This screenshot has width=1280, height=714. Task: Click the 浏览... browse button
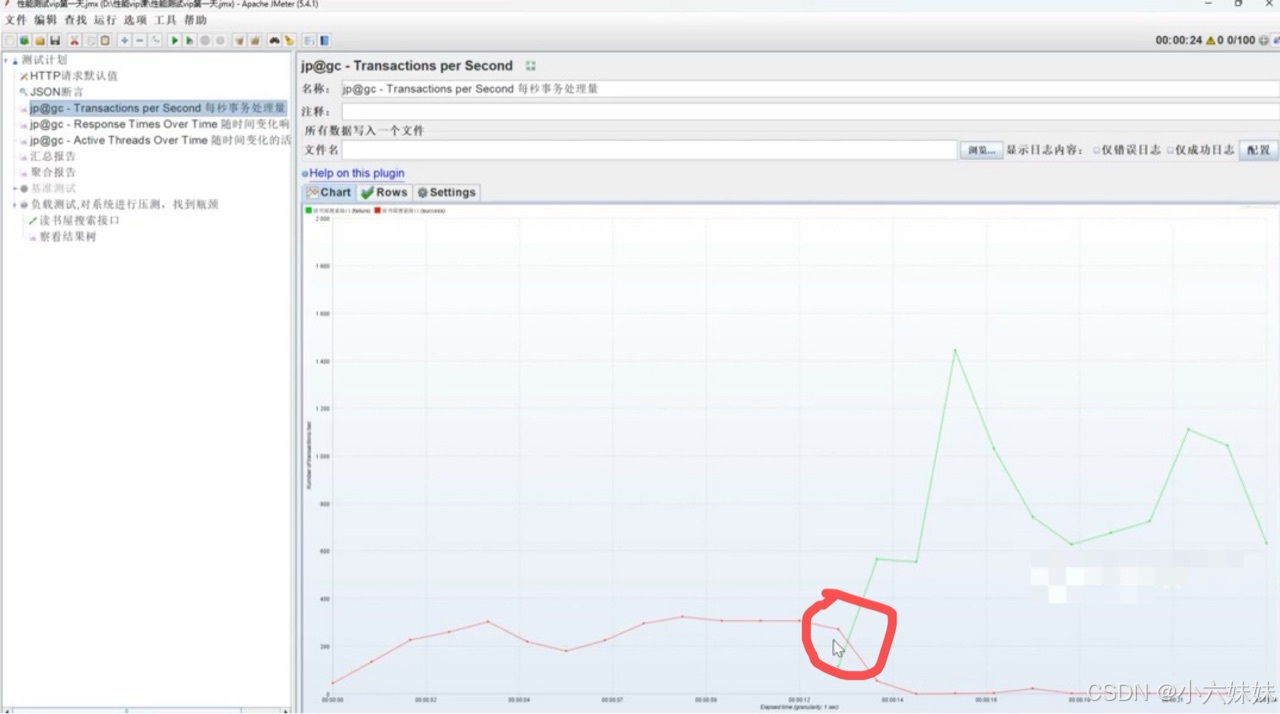pos(982,150)
